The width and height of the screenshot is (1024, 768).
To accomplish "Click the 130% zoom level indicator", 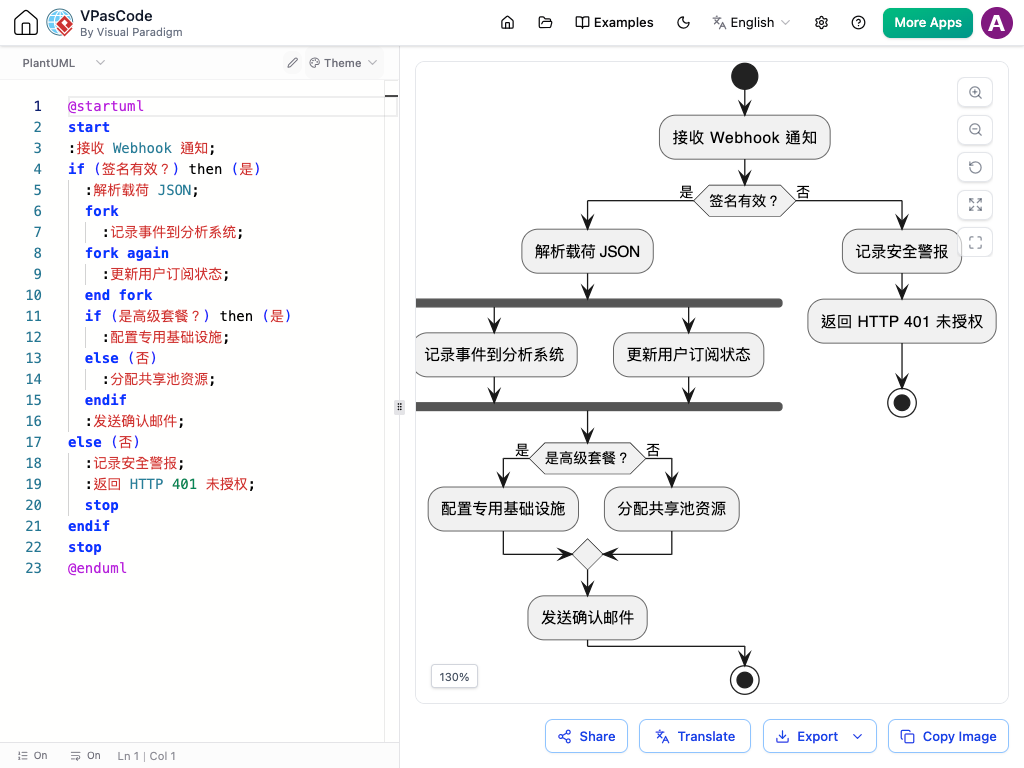I will (455, 677).
